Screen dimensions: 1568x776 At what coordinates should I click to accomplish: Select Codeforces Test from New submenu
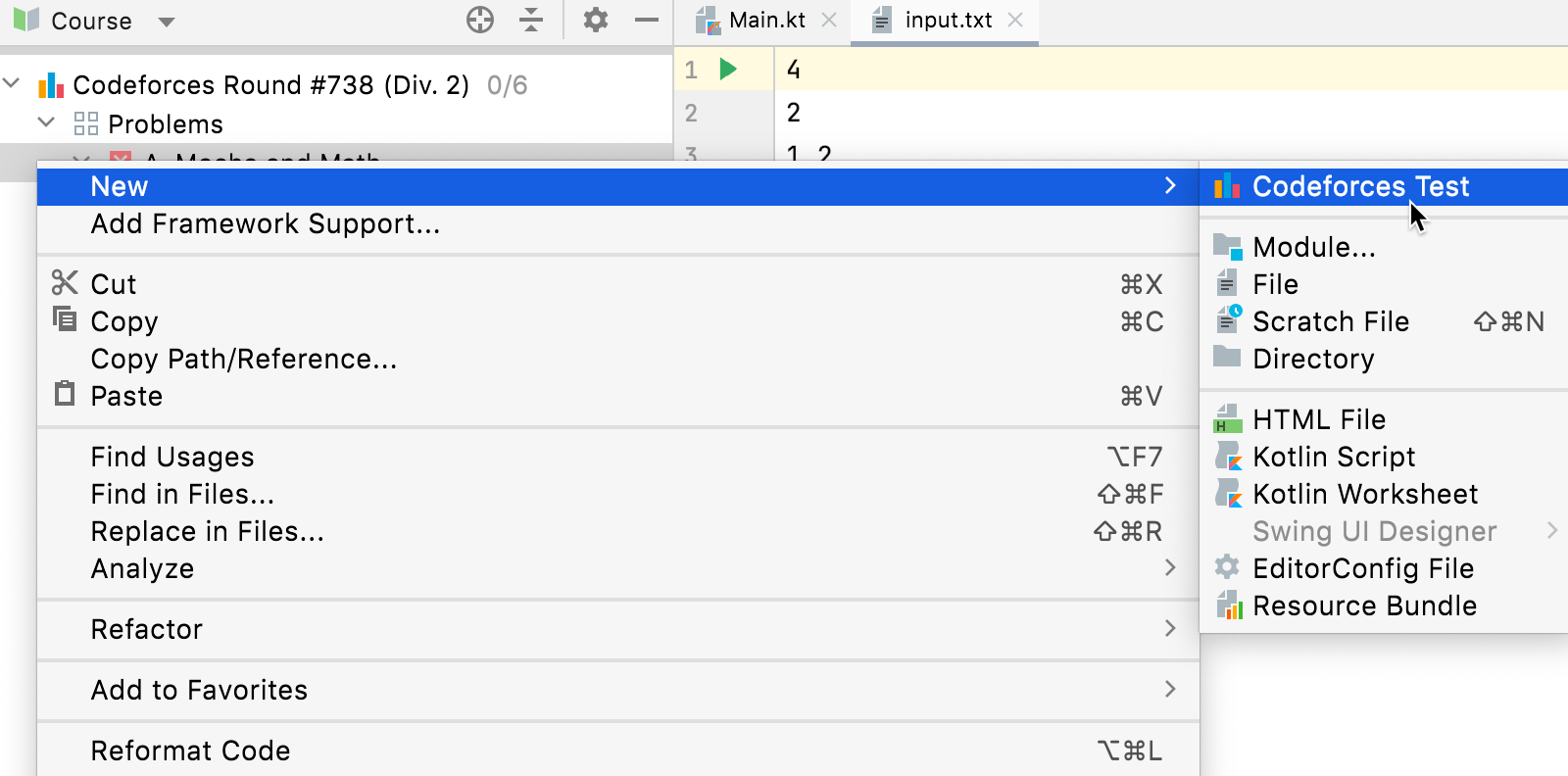coord(1359,186)
